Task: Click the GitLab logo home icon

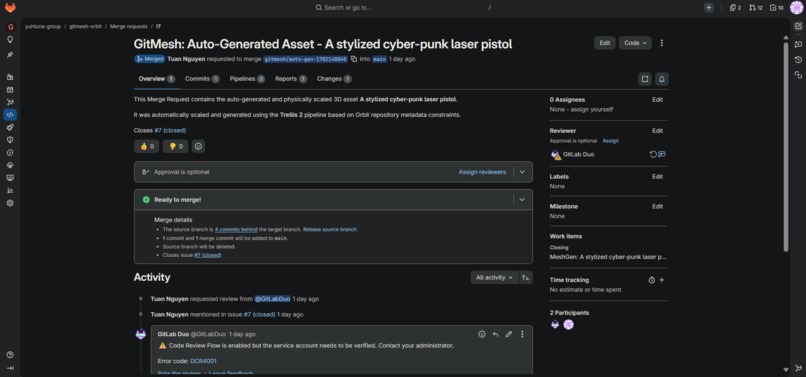Action: click(10, 8)
